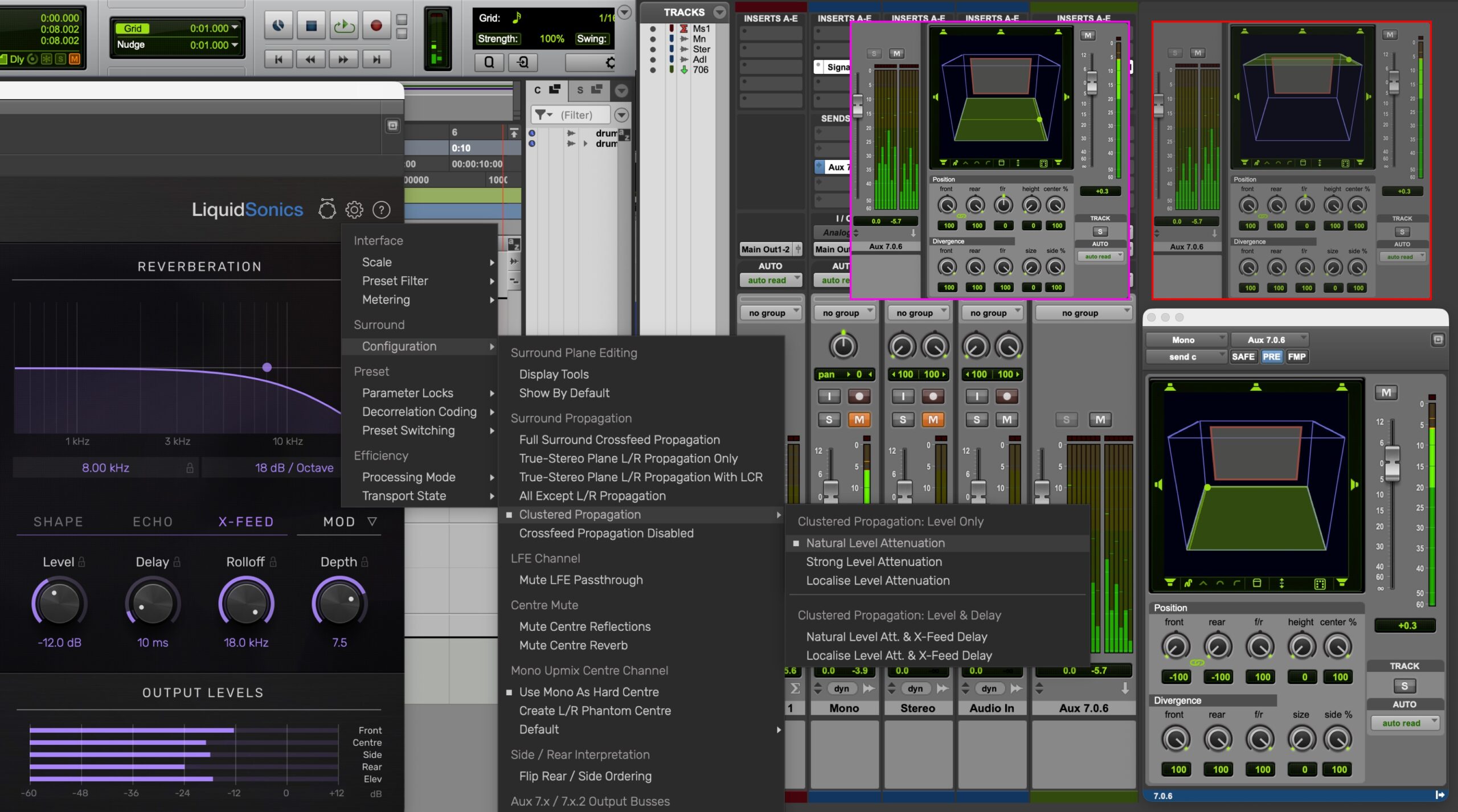
Task: Click the track list Filter field
Action: (576, 115)
